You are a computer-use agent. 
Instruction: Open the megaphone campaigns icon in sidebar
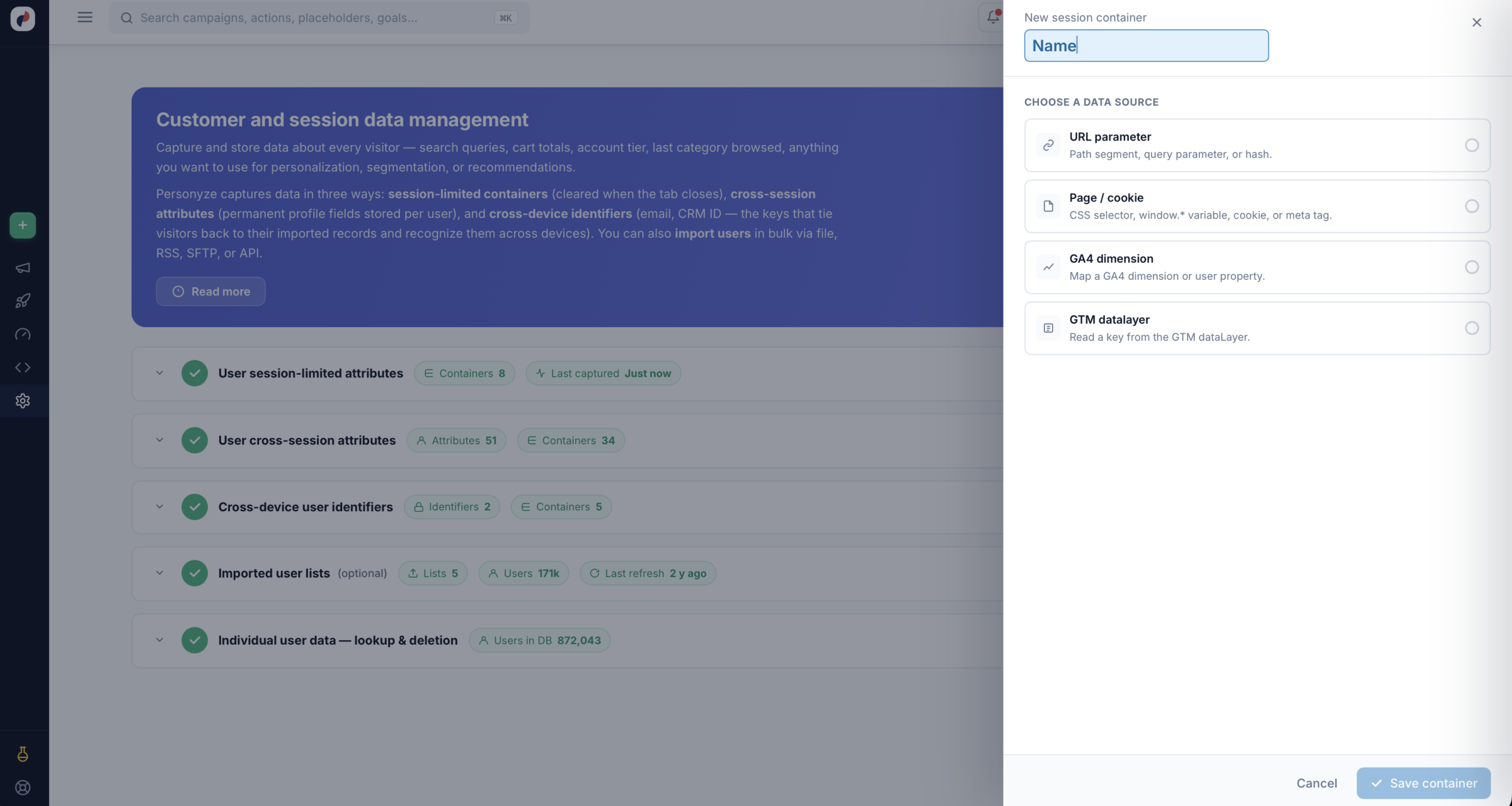pos(22,268)
